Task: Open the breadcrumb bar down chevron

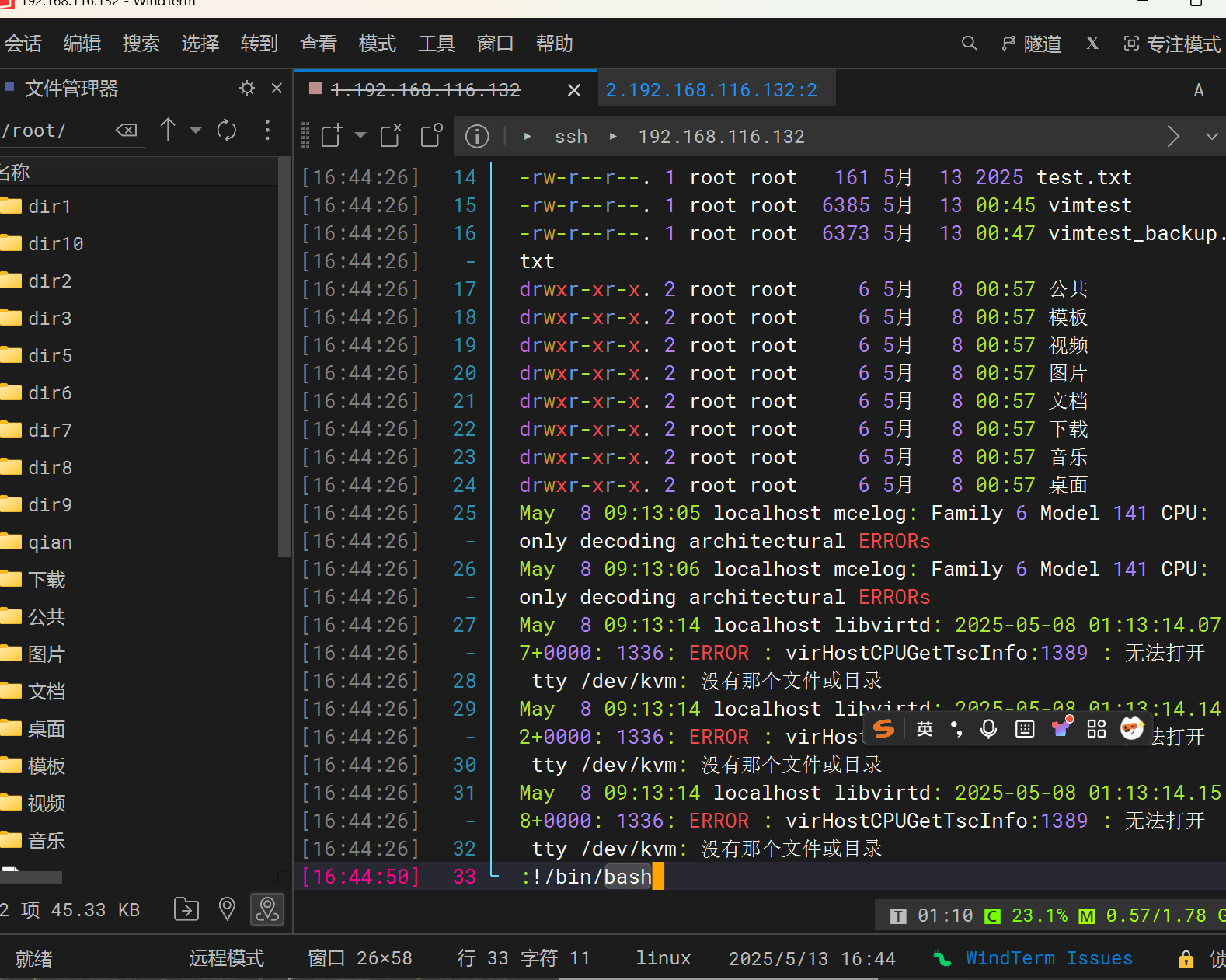Action: click(1212, 137)
